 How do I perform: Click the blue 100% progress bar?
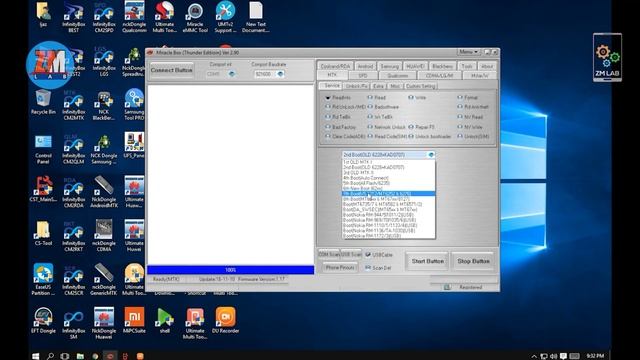pyautogui.click(x=231, y=270)
